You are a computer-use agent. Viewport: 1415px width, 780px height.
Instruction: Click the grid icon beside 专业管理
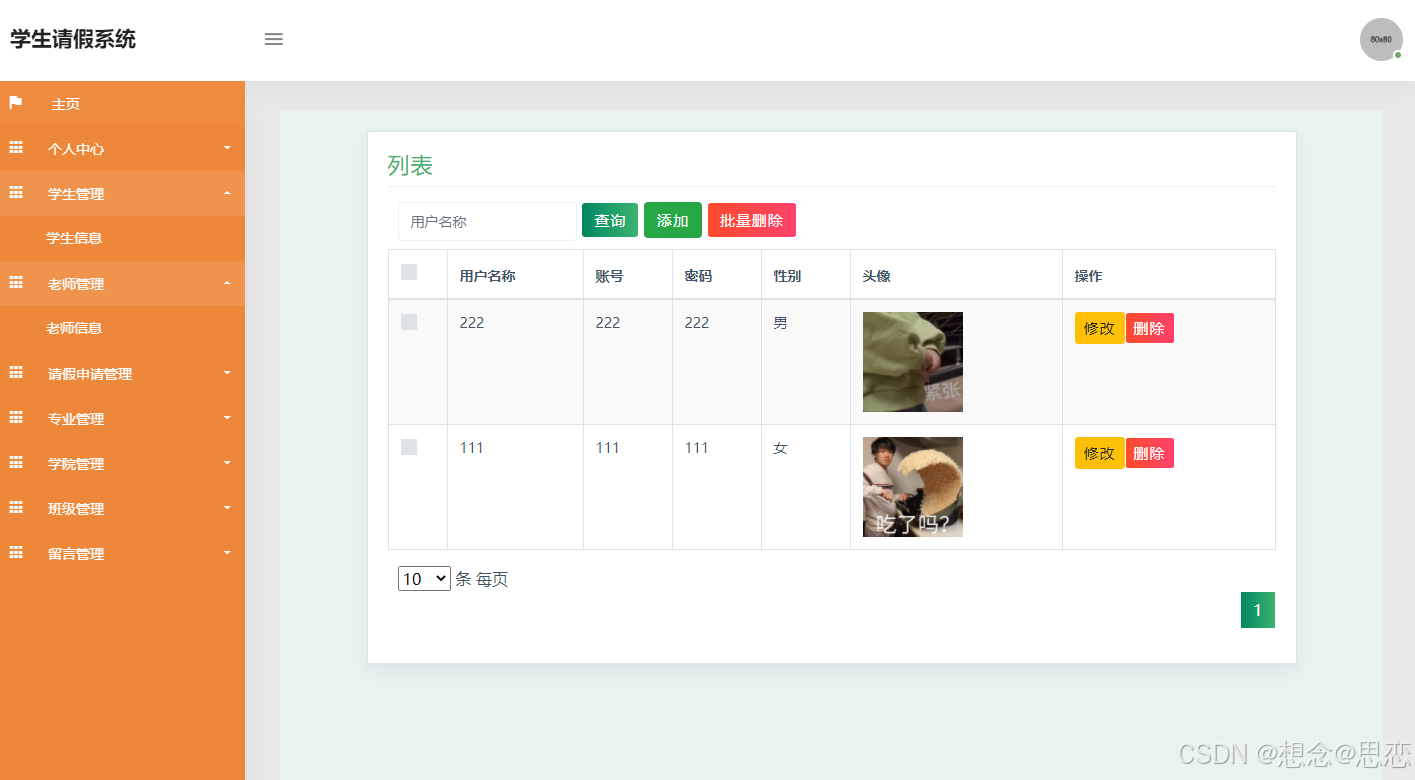16,418
